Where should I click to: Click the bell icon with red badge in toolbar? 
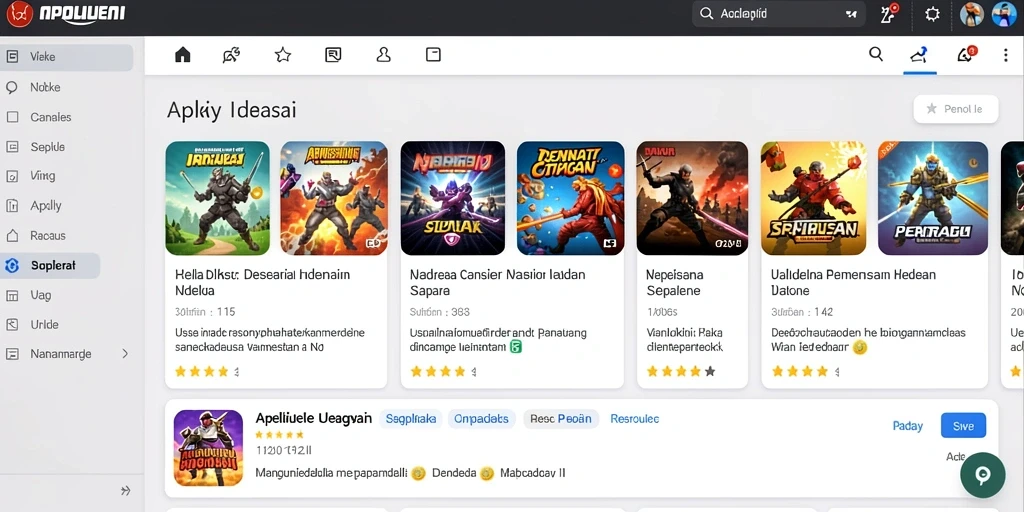966,55
